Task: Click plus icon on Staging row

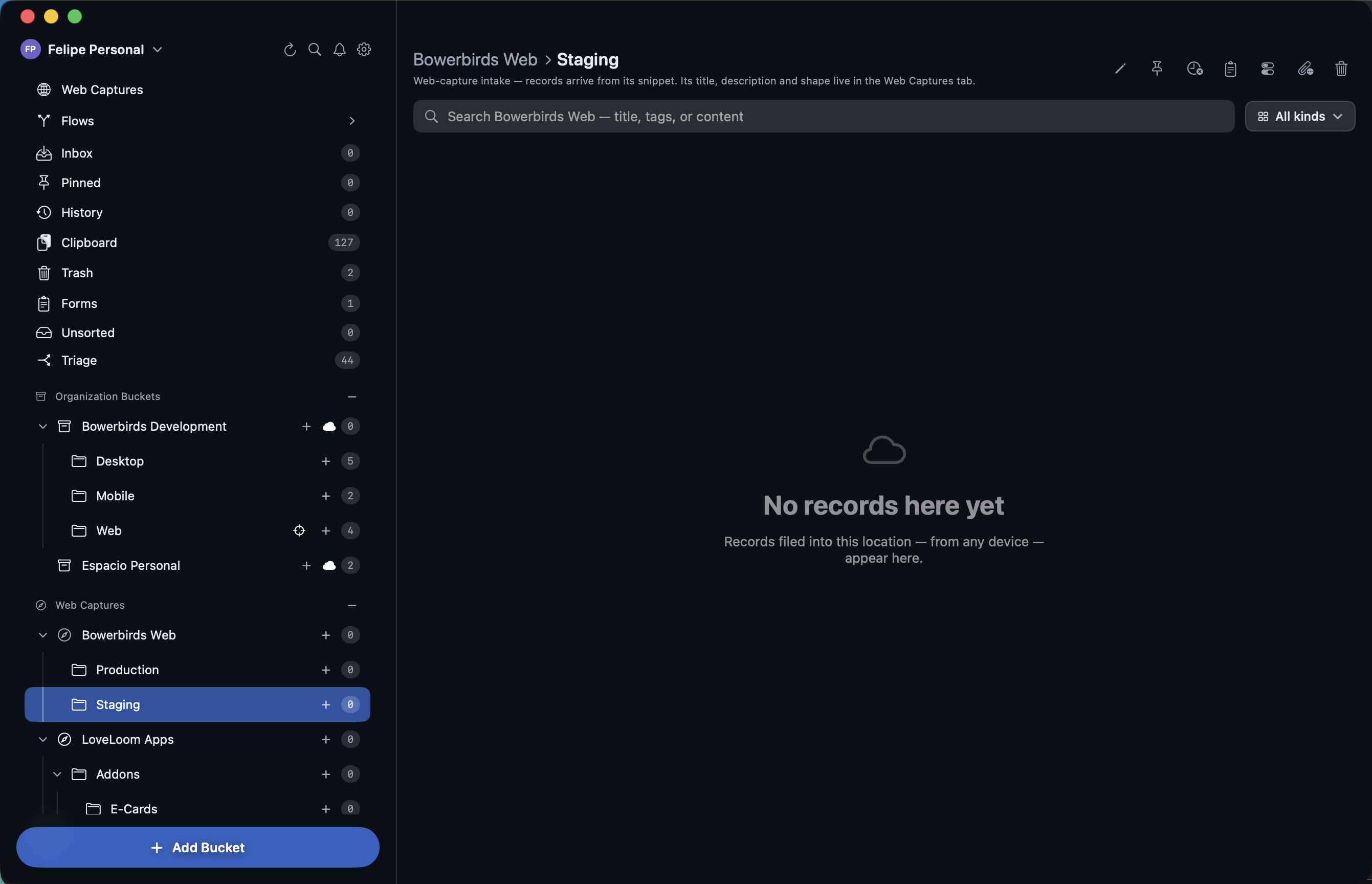Action: [x=325, y=704]
